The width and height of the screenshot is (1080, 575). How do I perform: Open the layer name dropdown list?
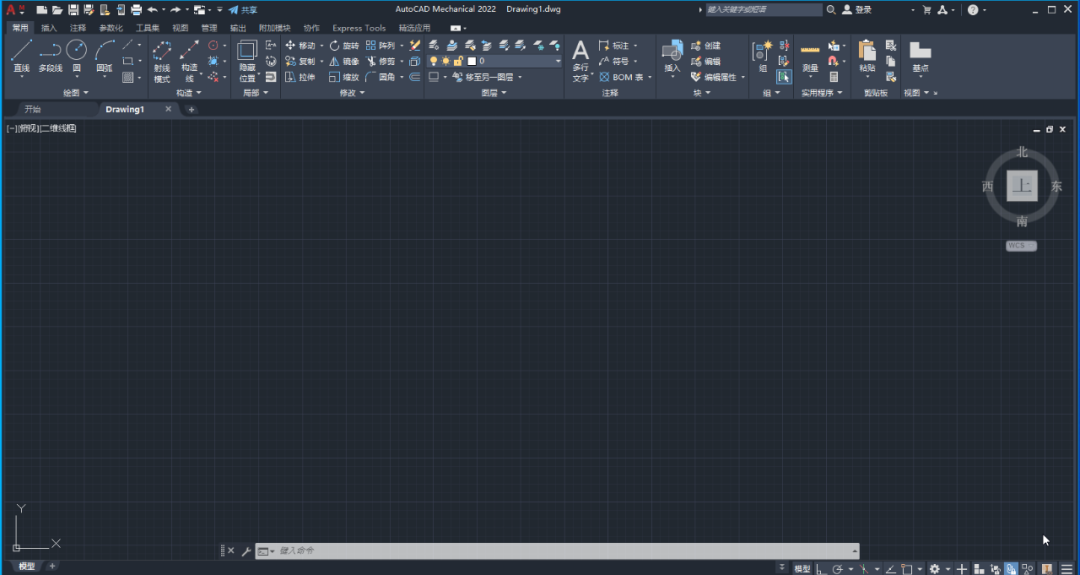(x=557, y=61)
